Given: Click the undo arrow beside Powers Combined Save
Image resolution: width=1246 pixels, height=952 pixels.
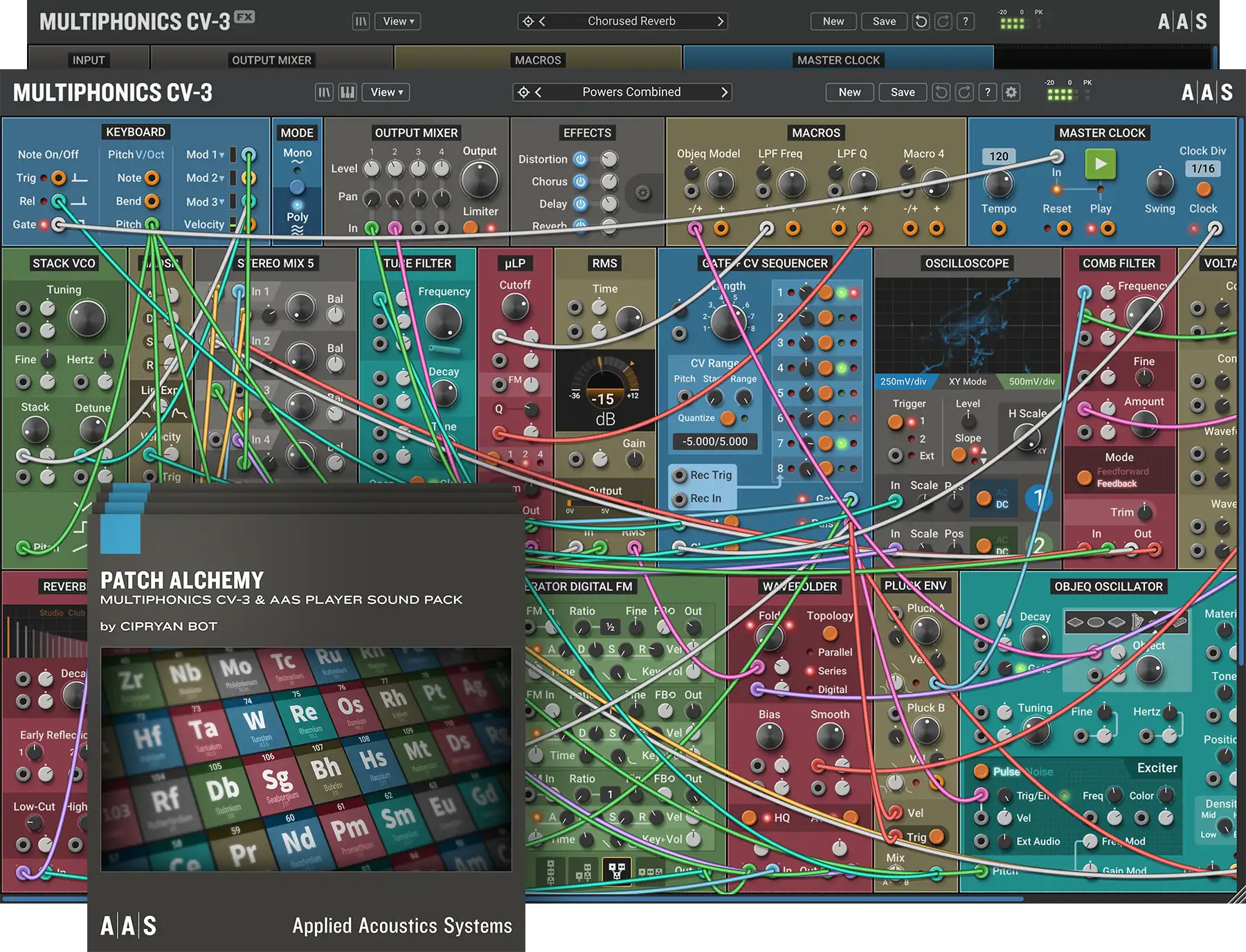Looking at the screenshot, I should click(941, 92).
